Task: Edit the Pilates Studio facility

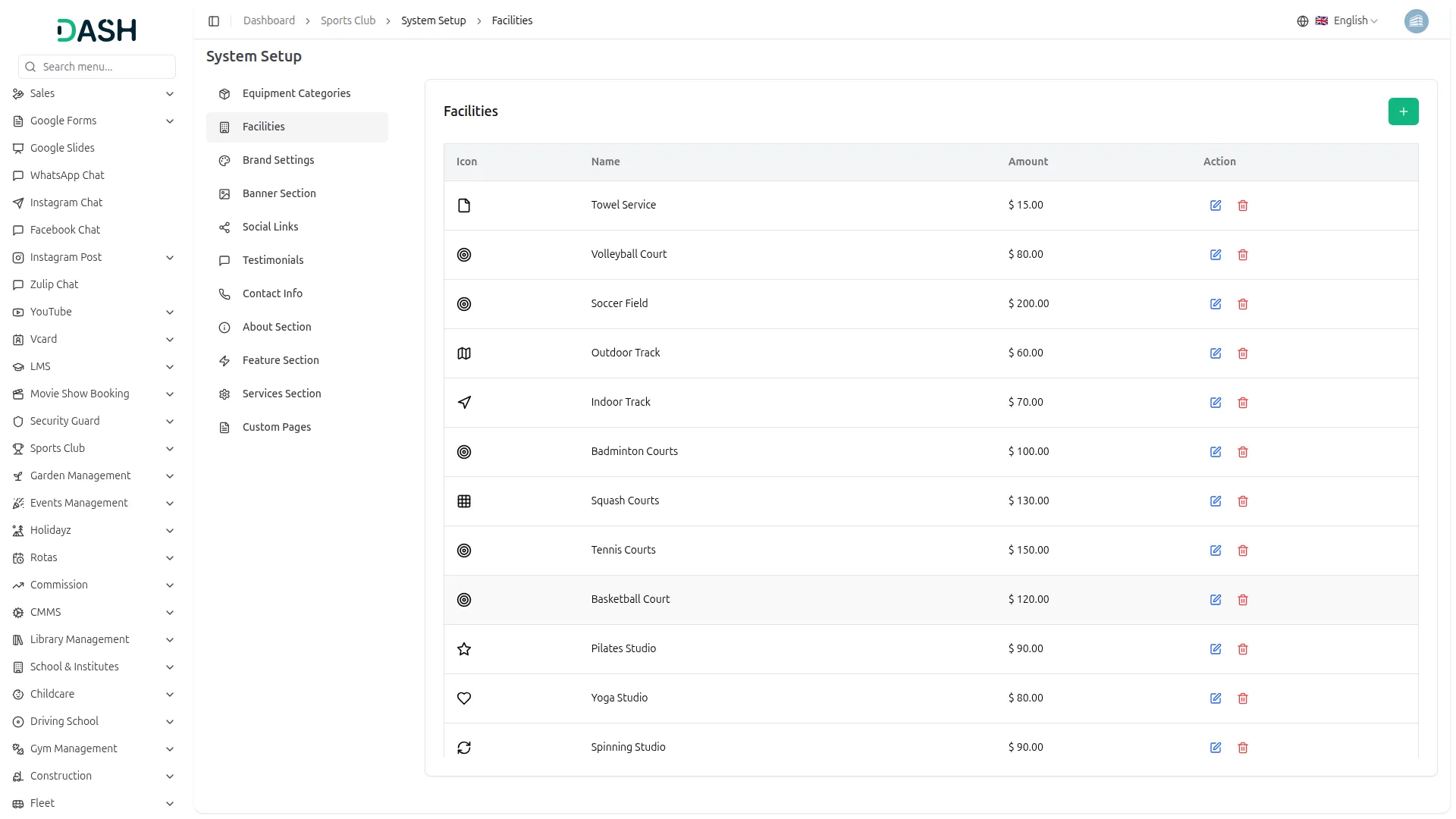Action: coord(1215,649)
